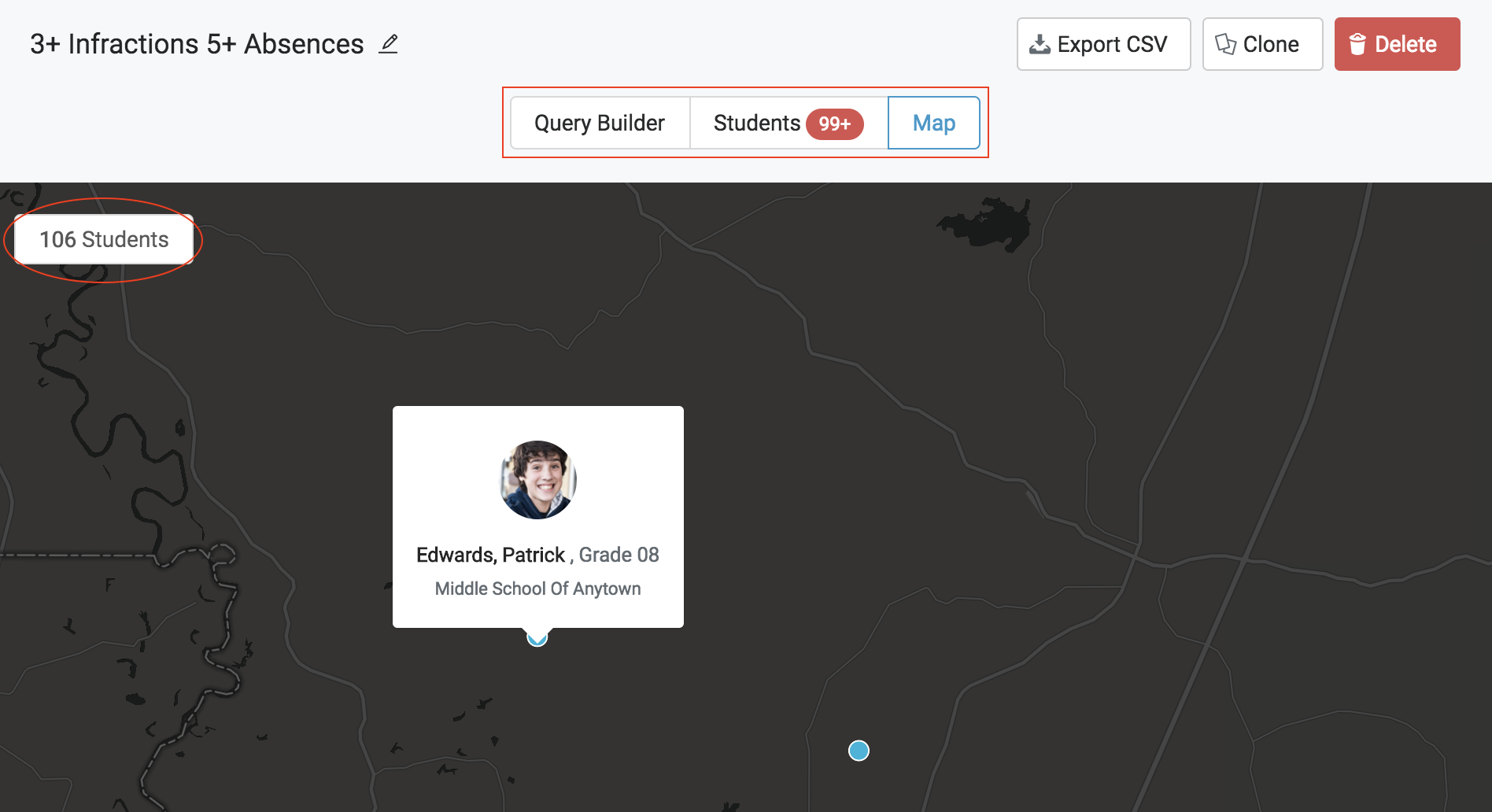Select the Map tab
This screenshot has width=1492, height=812.
point(933,123)
